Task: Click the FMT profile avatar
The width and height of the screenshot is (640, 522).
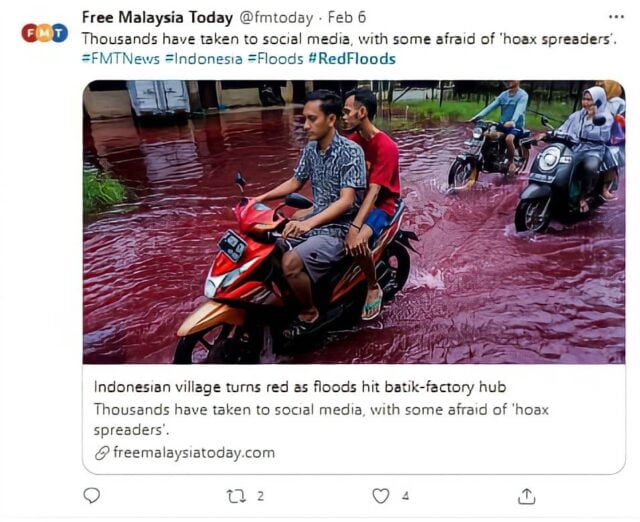Action: click(x=44, y=33)
